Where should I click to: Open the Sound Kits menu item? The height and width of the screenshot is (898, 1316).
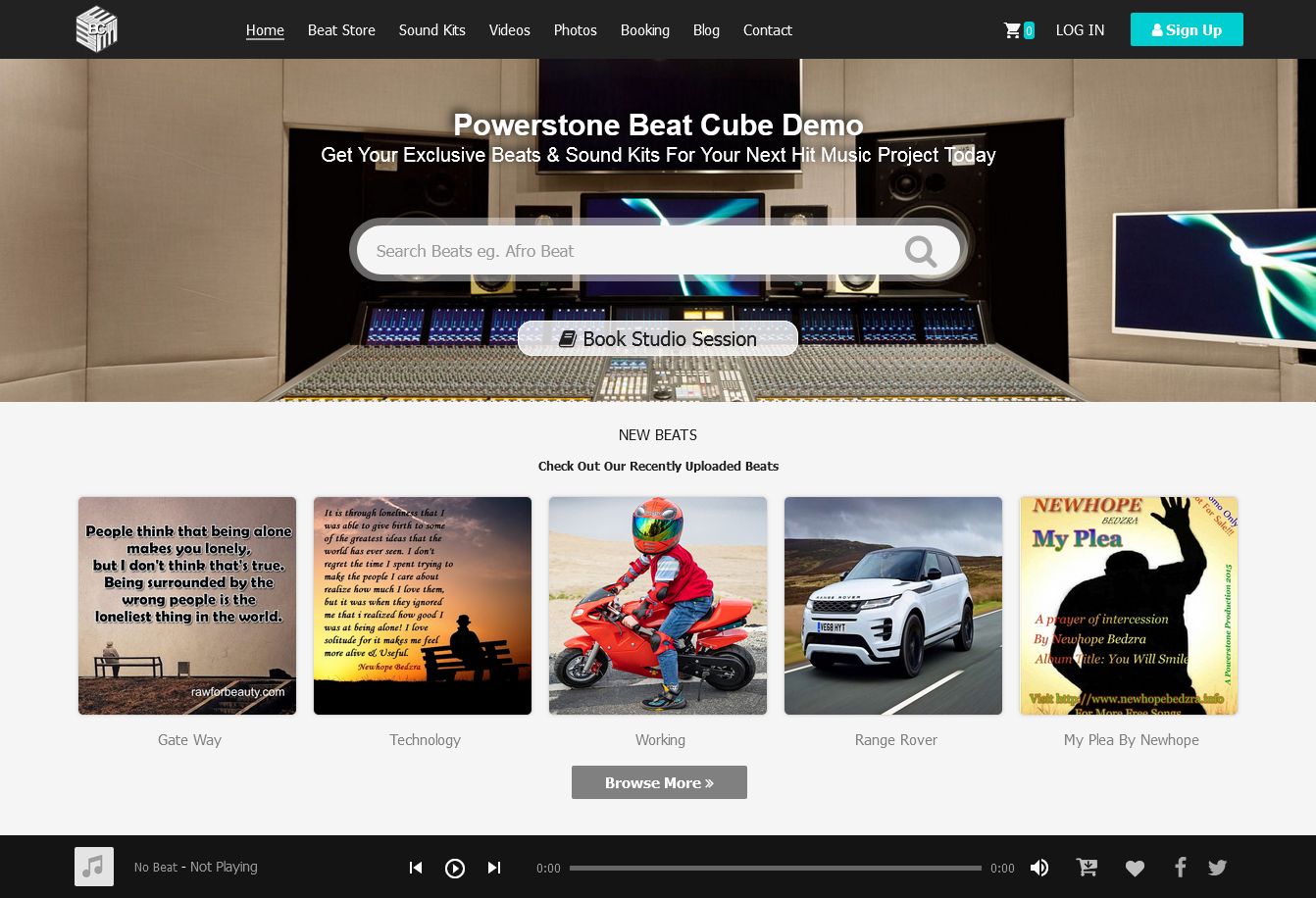pos(432,30)
